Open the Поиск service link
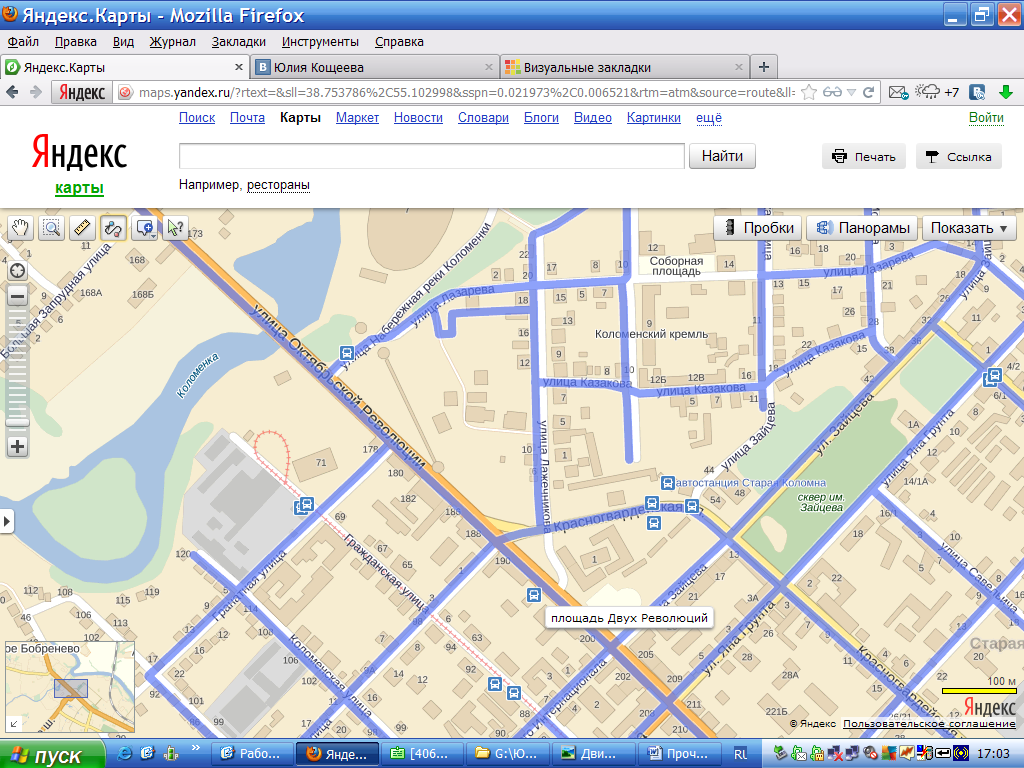 click(x=197, y=118)
